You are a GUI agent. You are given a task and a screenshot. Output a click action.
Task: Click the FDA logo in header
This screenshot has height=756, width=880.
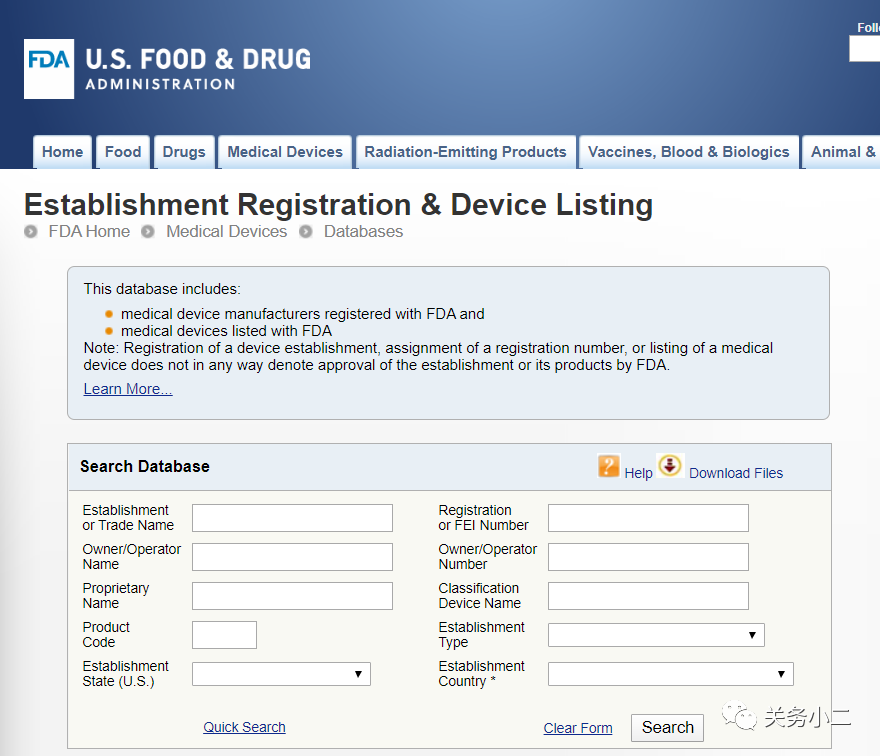point(49,69)
